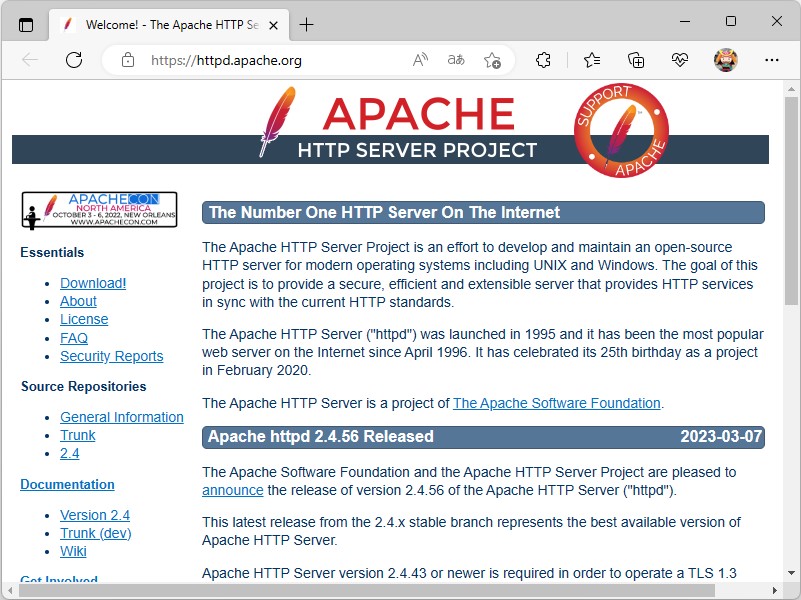This screenshot has height=600, width=801.
Task: View site information via the lock icon
Action: [127, 60]
